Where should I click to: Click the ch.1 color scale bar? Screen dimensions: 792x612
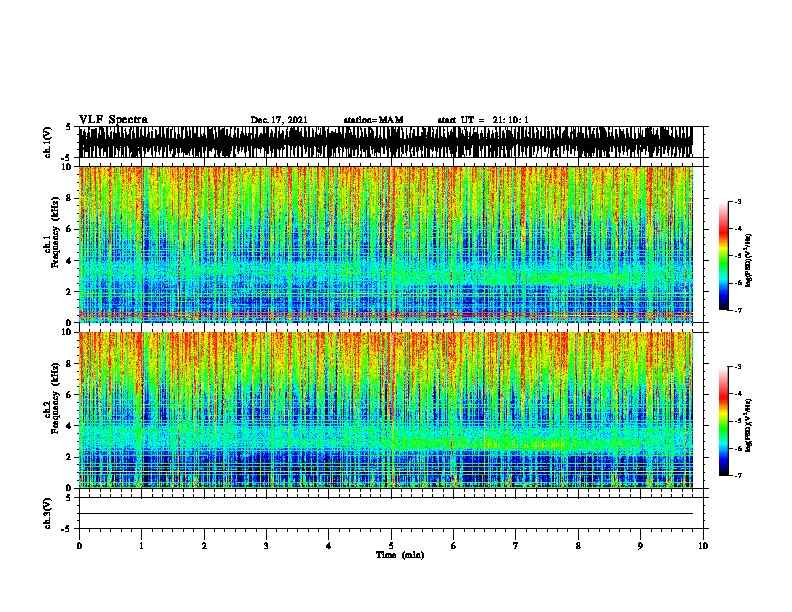coord(724,256)
